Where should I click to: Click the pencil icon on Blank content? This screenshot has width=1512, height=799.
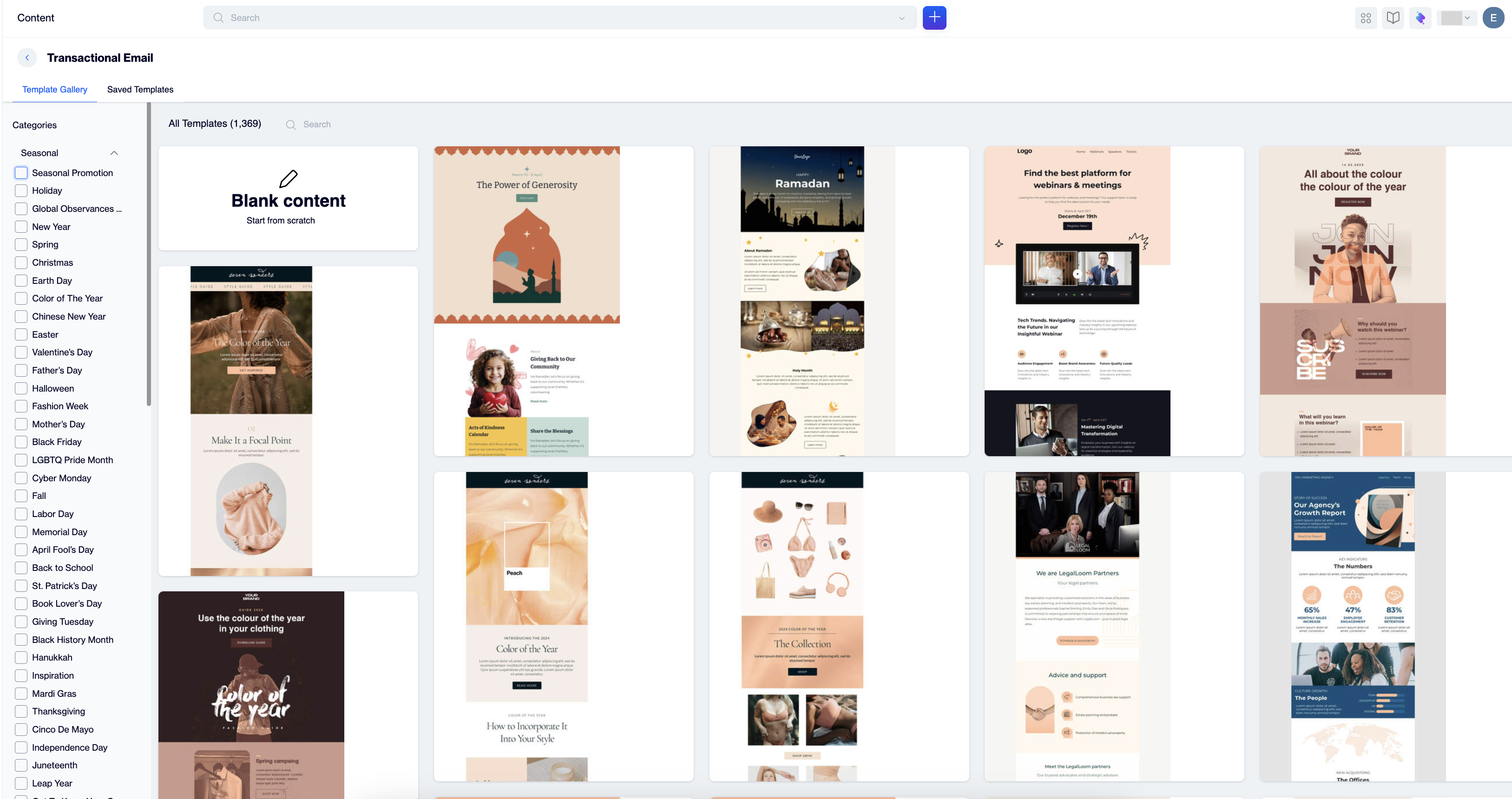point(288,178)
